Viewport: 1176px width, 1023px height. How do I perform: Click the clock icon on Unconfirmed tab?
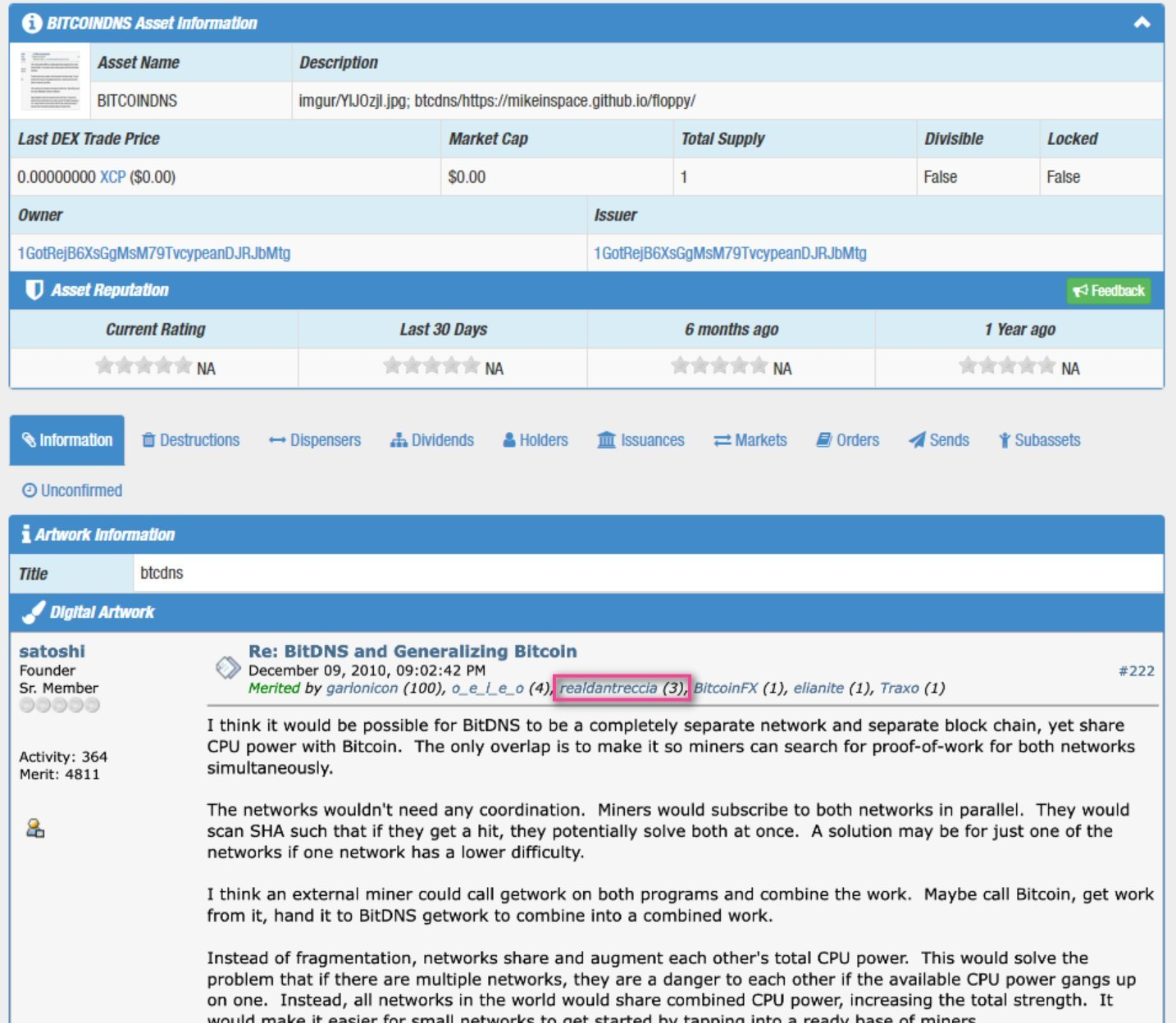30,490
